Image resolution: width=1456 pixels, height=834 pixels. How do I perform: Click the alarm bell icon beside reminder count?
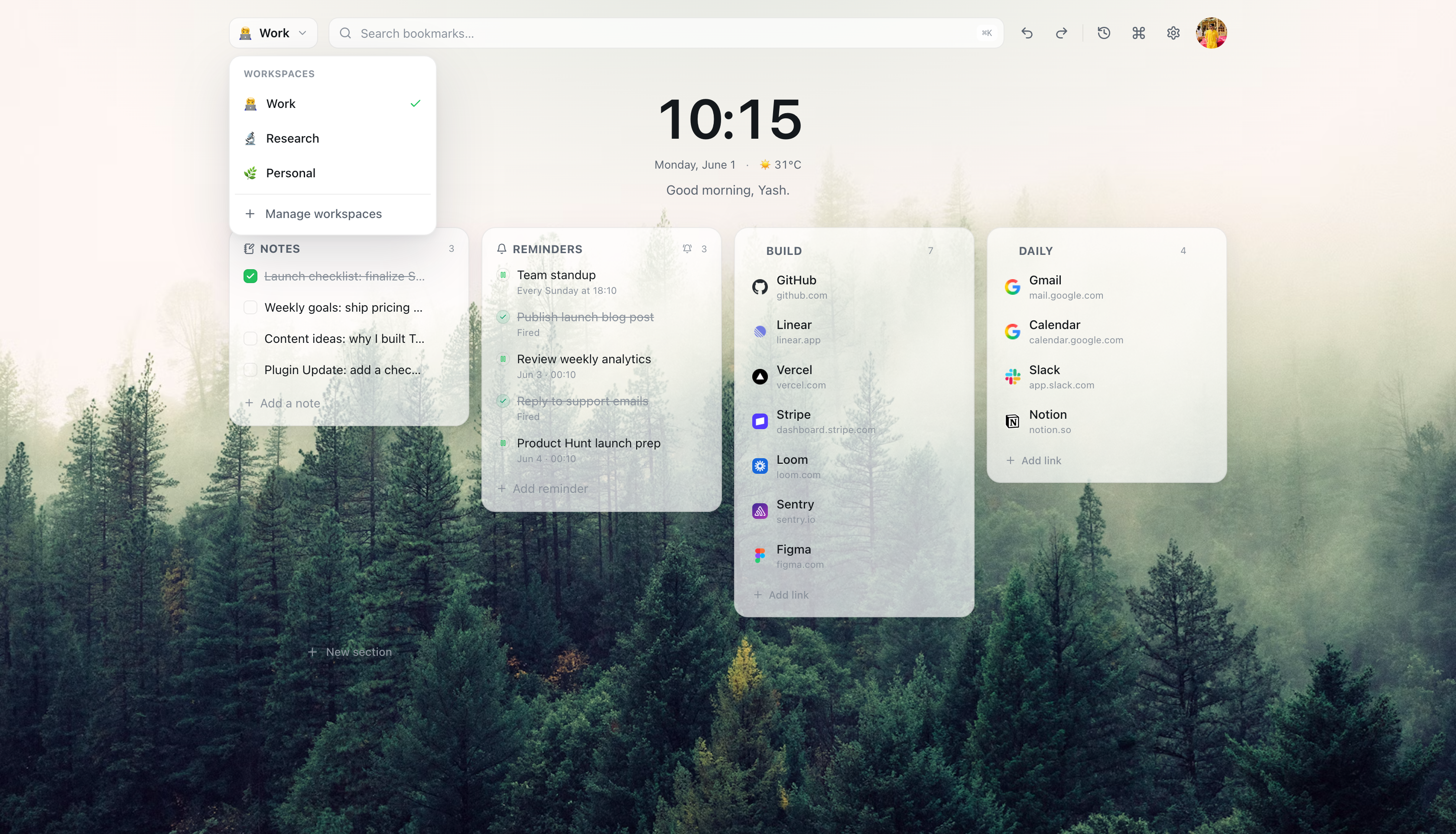(x=687, y=249)
